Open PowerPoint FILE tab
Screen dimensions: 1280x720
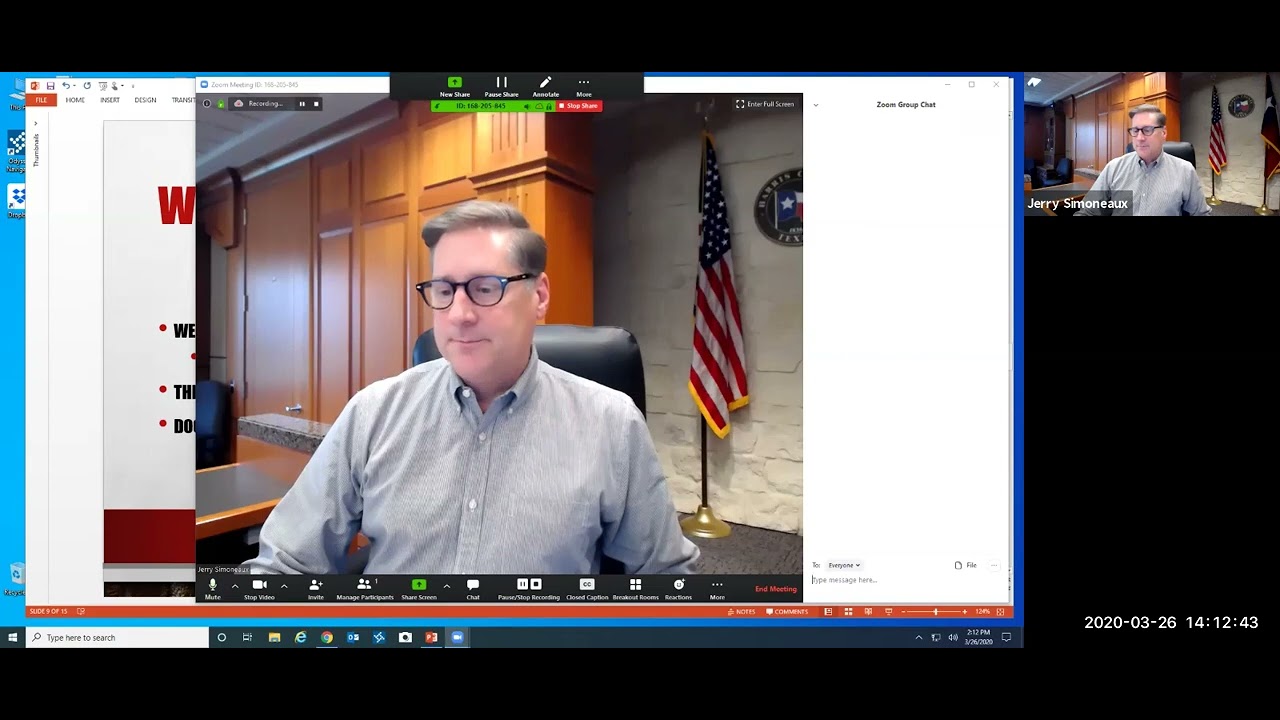[41, 100]
